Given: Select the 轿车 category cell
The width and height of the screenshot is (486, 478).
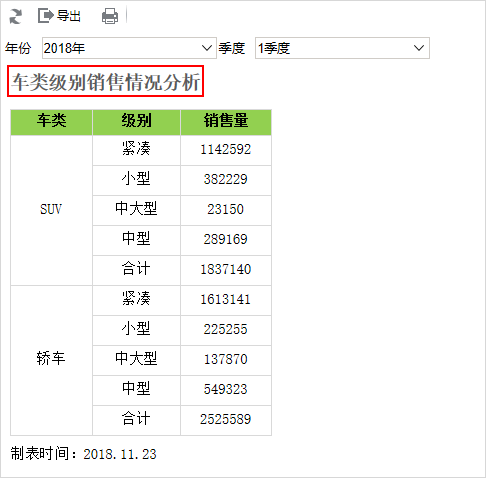Looking at the screenshot, I should [x=51, y=359].
